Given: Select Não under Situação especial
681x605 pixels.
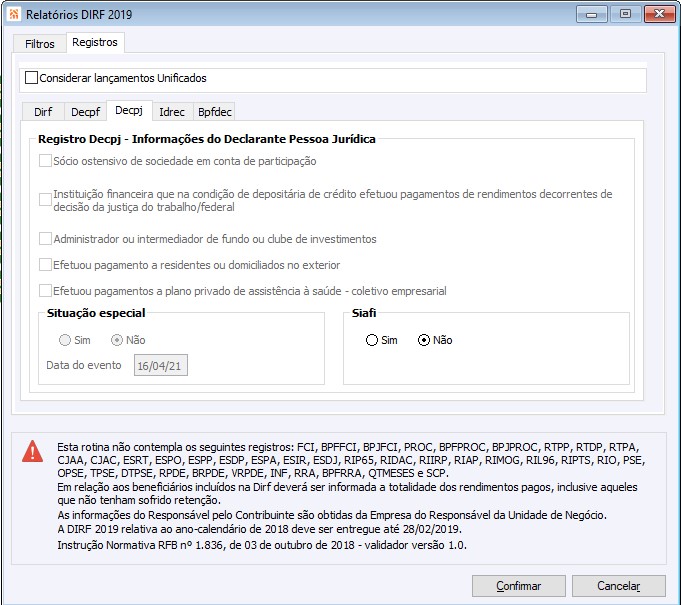Looking at the screenshot, I should (117, 340).
